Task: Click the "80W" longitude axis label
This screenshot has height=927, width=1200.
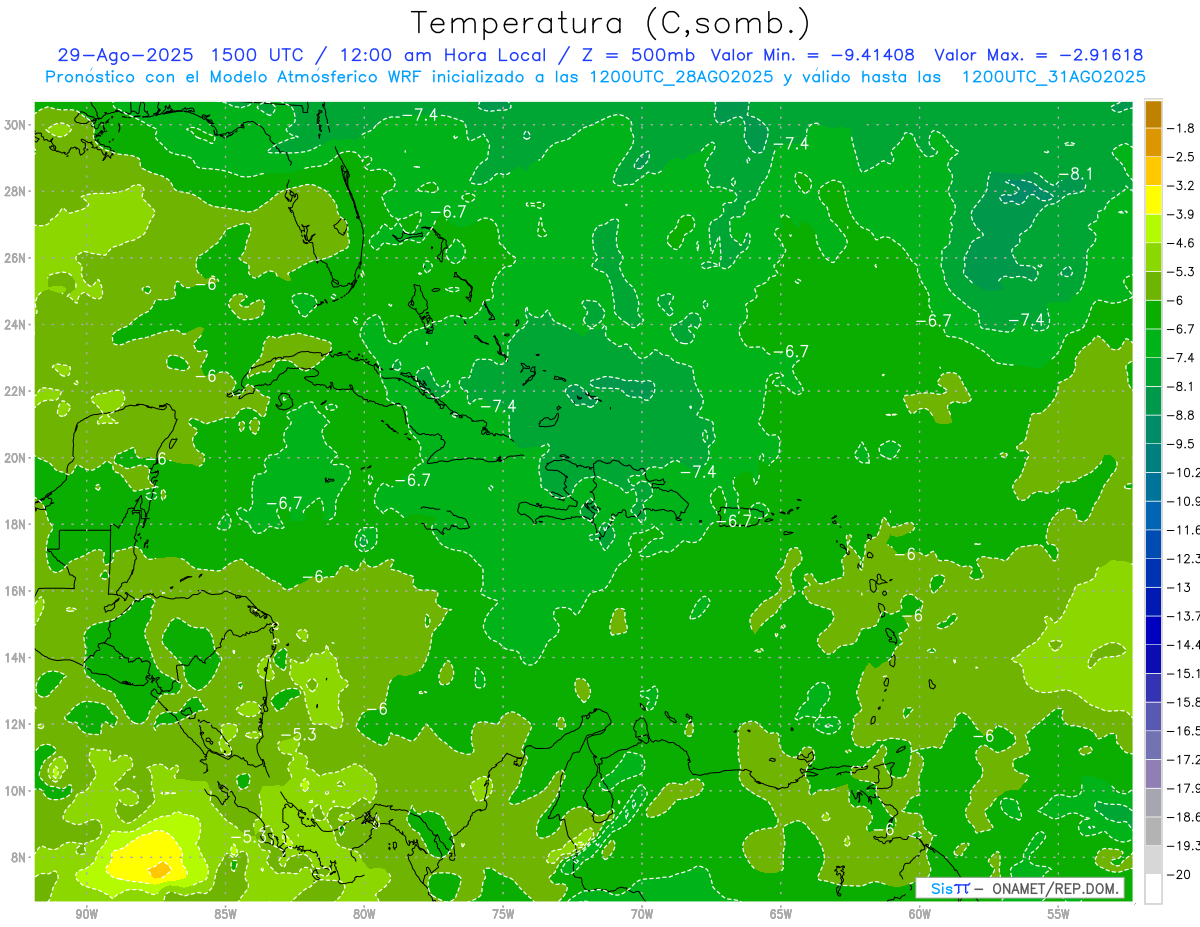Action: click(364, 914)
